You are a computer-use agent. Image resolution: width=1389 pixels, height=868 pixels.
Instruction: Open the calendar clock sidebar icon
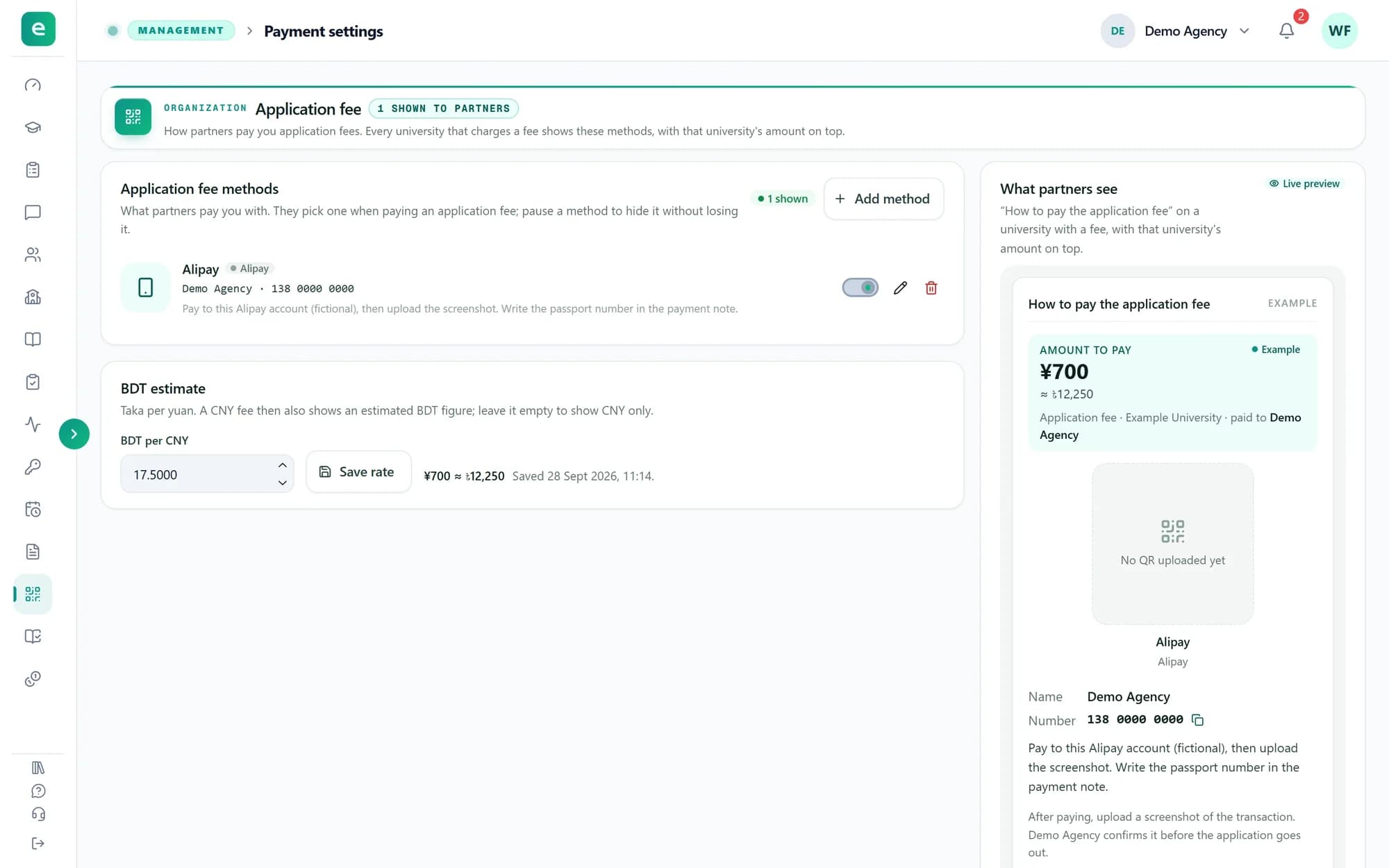pyautogui.click(x=33, y=509)
